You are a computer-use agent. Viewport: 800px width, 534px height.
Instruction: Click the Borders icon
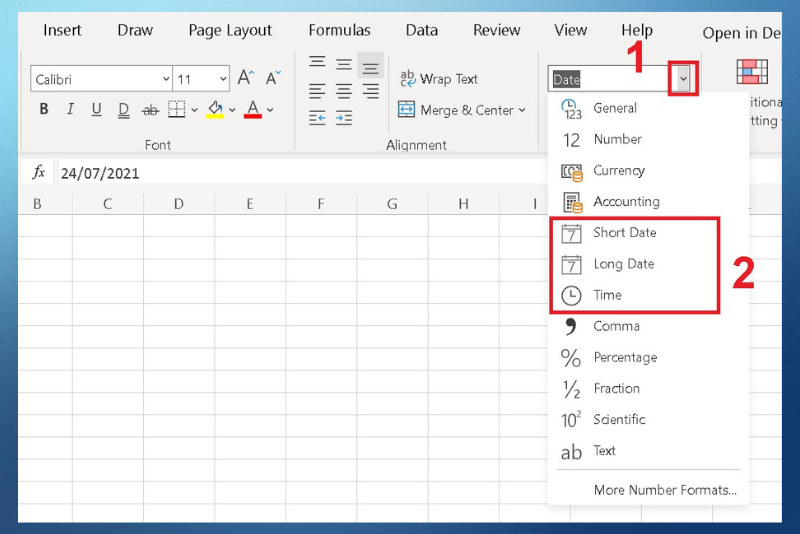[x=177, y=109]
